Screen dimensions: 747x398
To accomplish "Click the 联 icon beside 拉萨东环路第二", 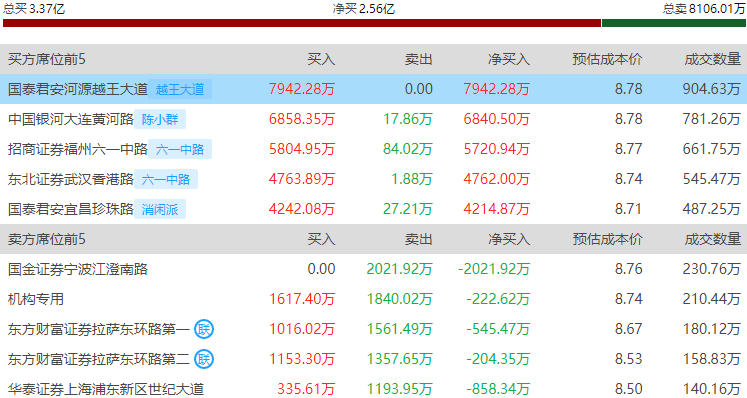I will click(204, 359).
